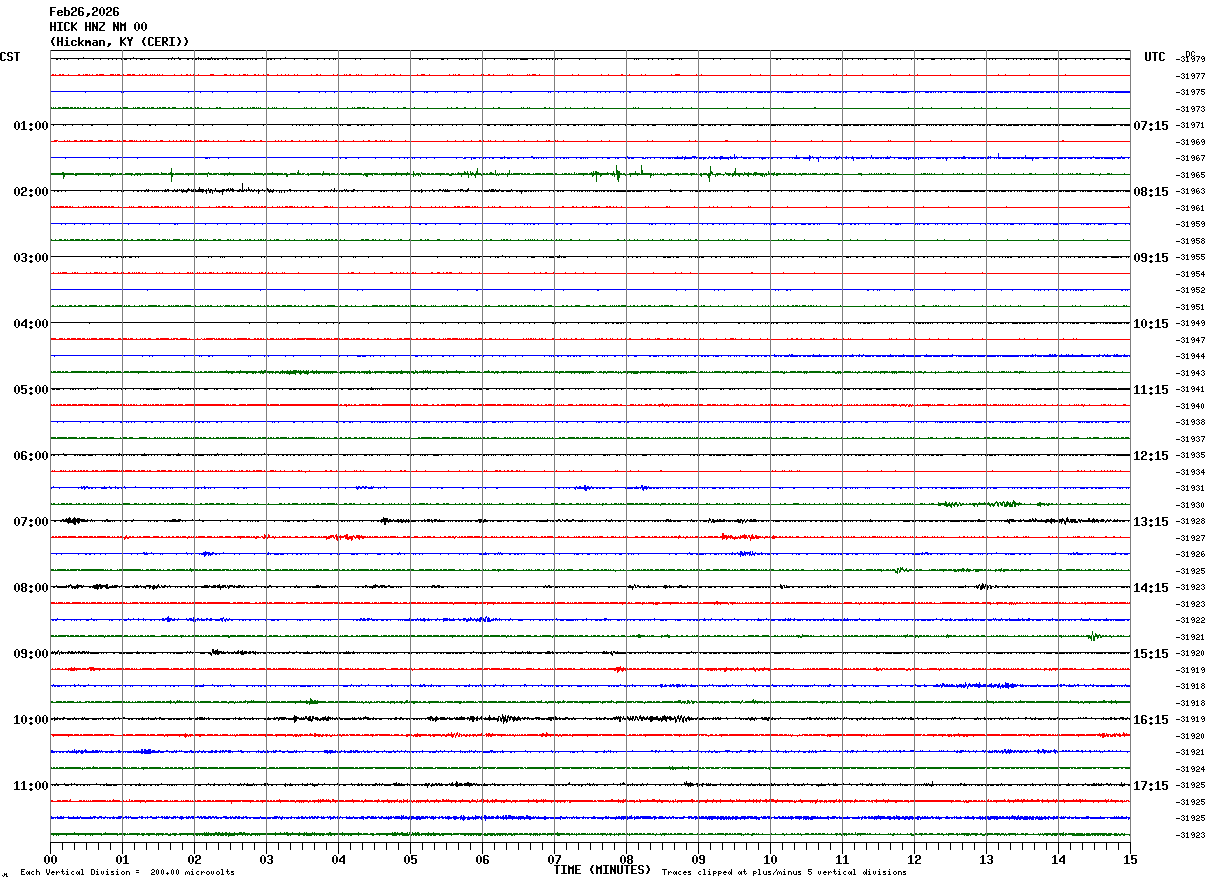Click the 'TIME (MINUTES)' axis title
The width and height of the screenshot is (1210, 886).
point(602,870)
